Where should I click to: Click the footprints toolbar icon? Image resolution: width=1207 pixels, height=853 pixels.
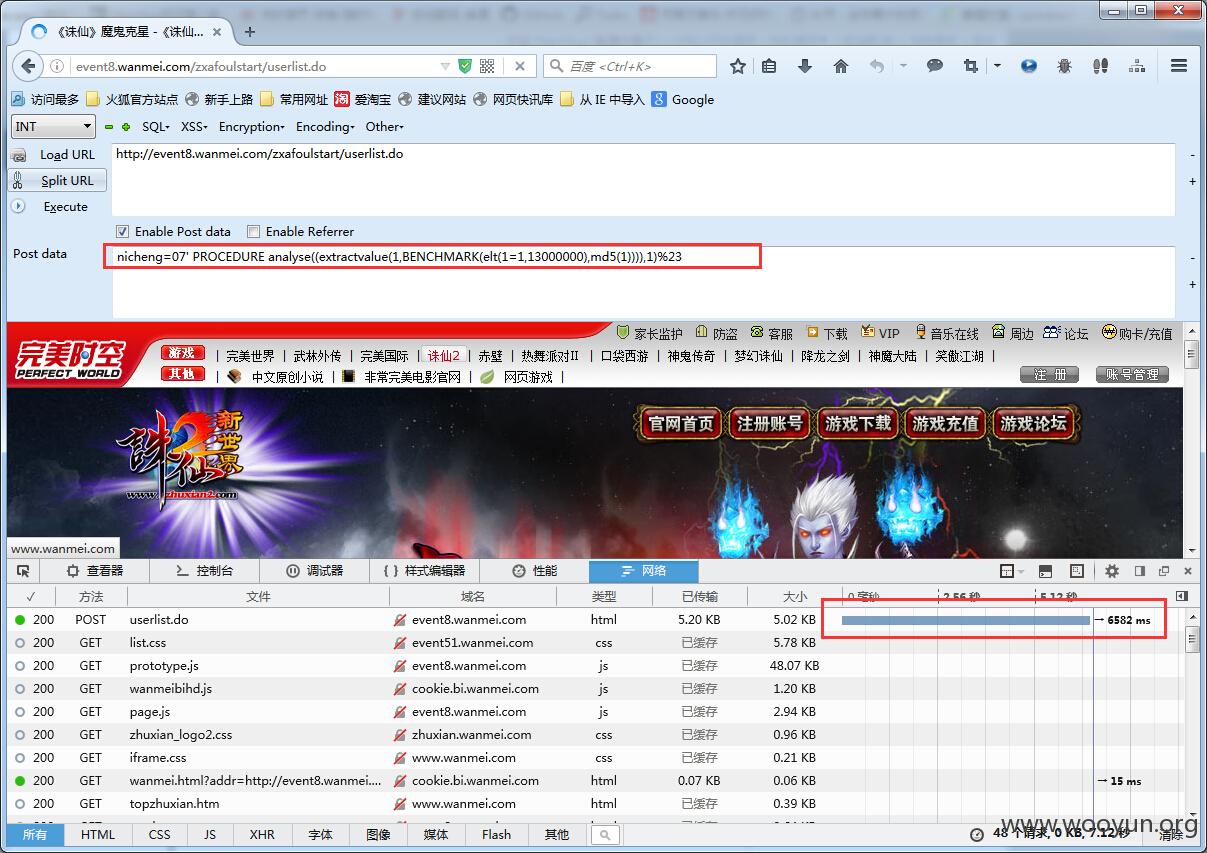coord(1101,66)
